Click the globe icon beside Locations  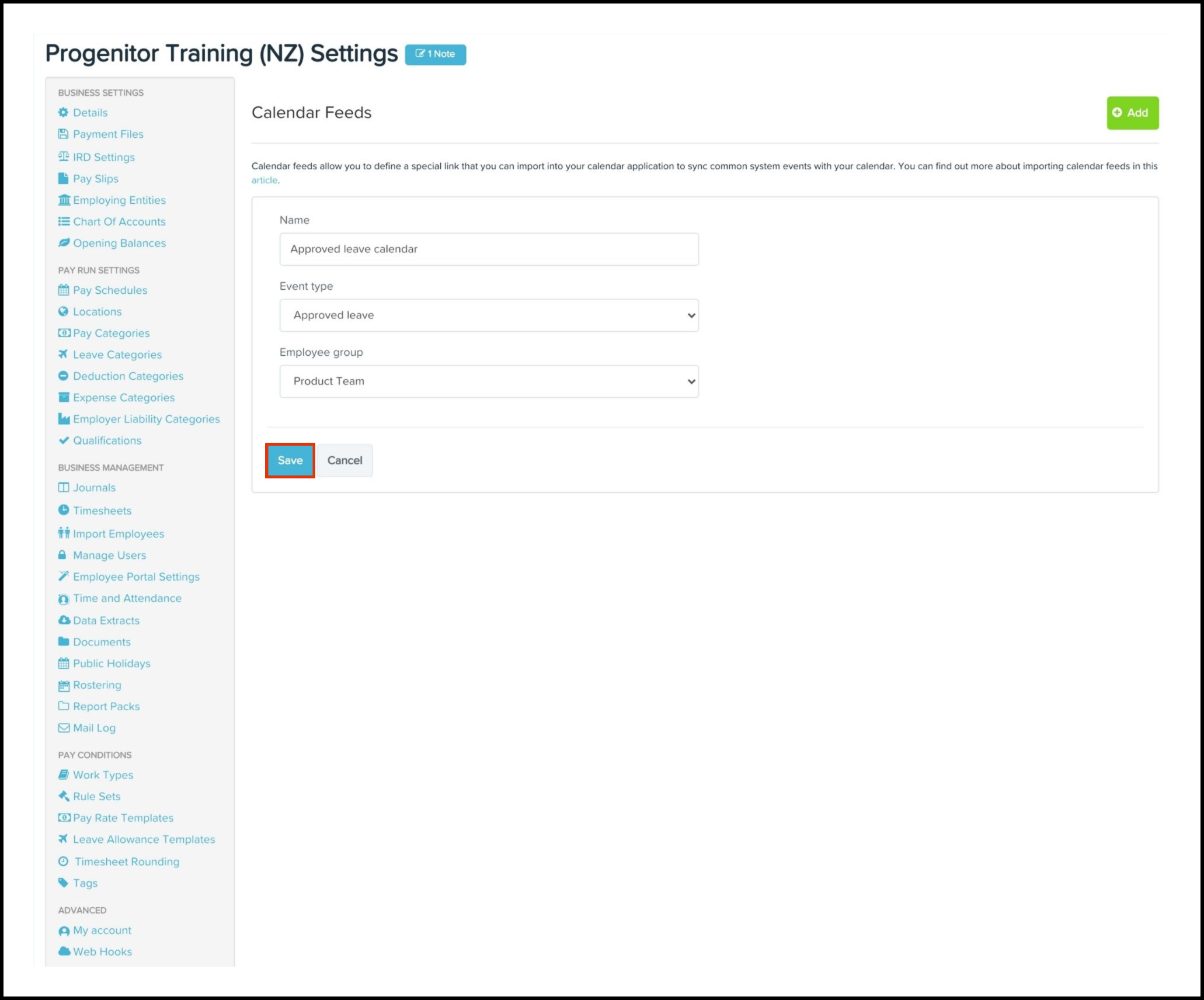point(63,311)
